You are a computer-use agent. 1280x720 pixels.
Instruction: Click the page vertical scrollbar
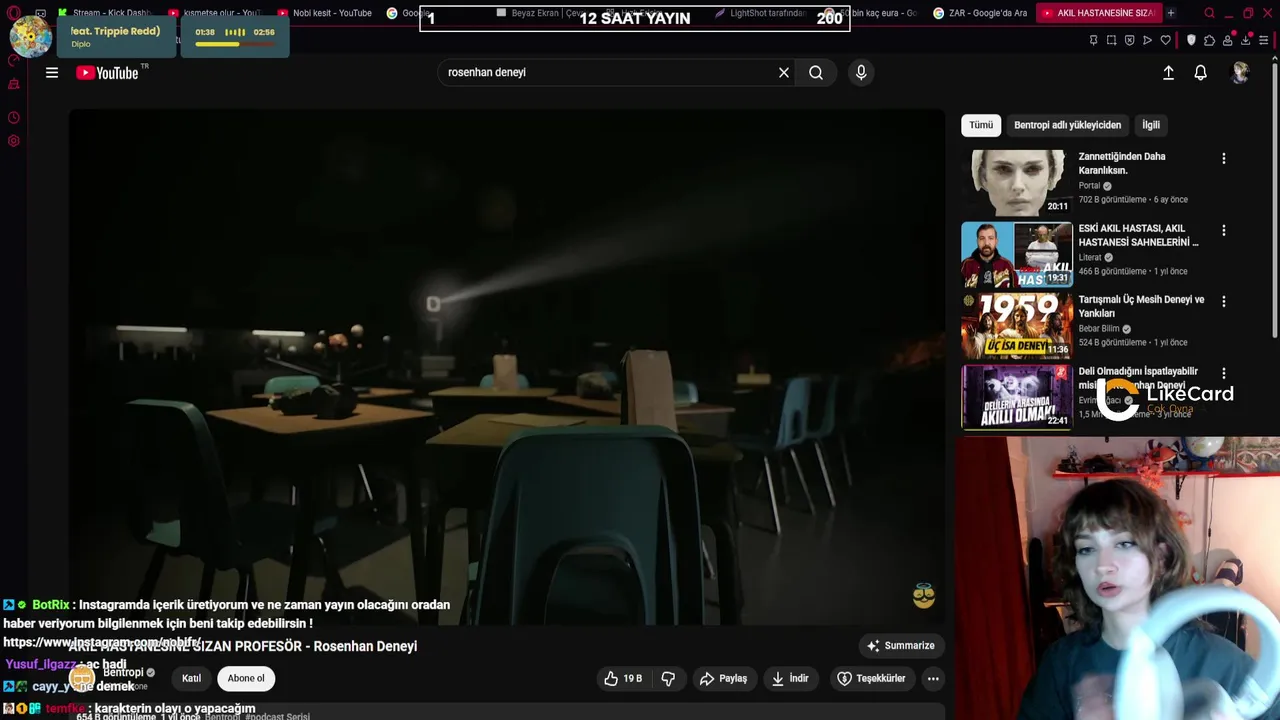click(1275, 200)
